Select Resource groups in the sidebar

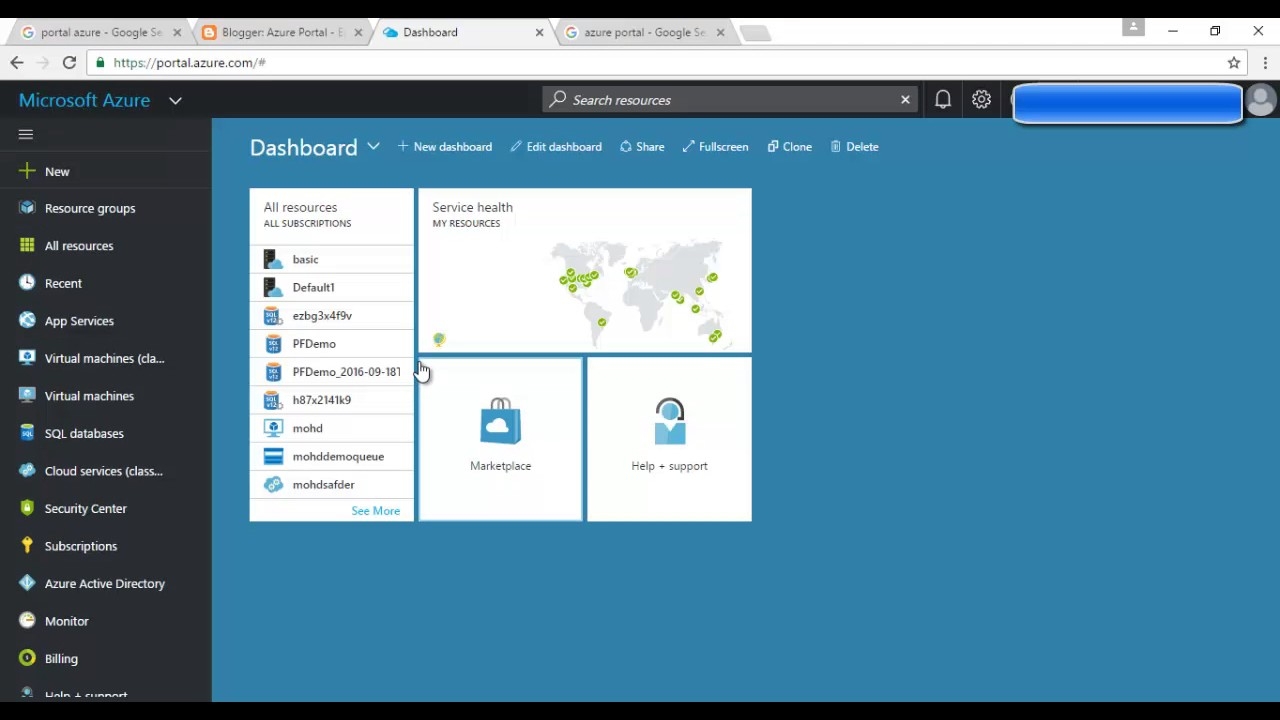[89, 208]
